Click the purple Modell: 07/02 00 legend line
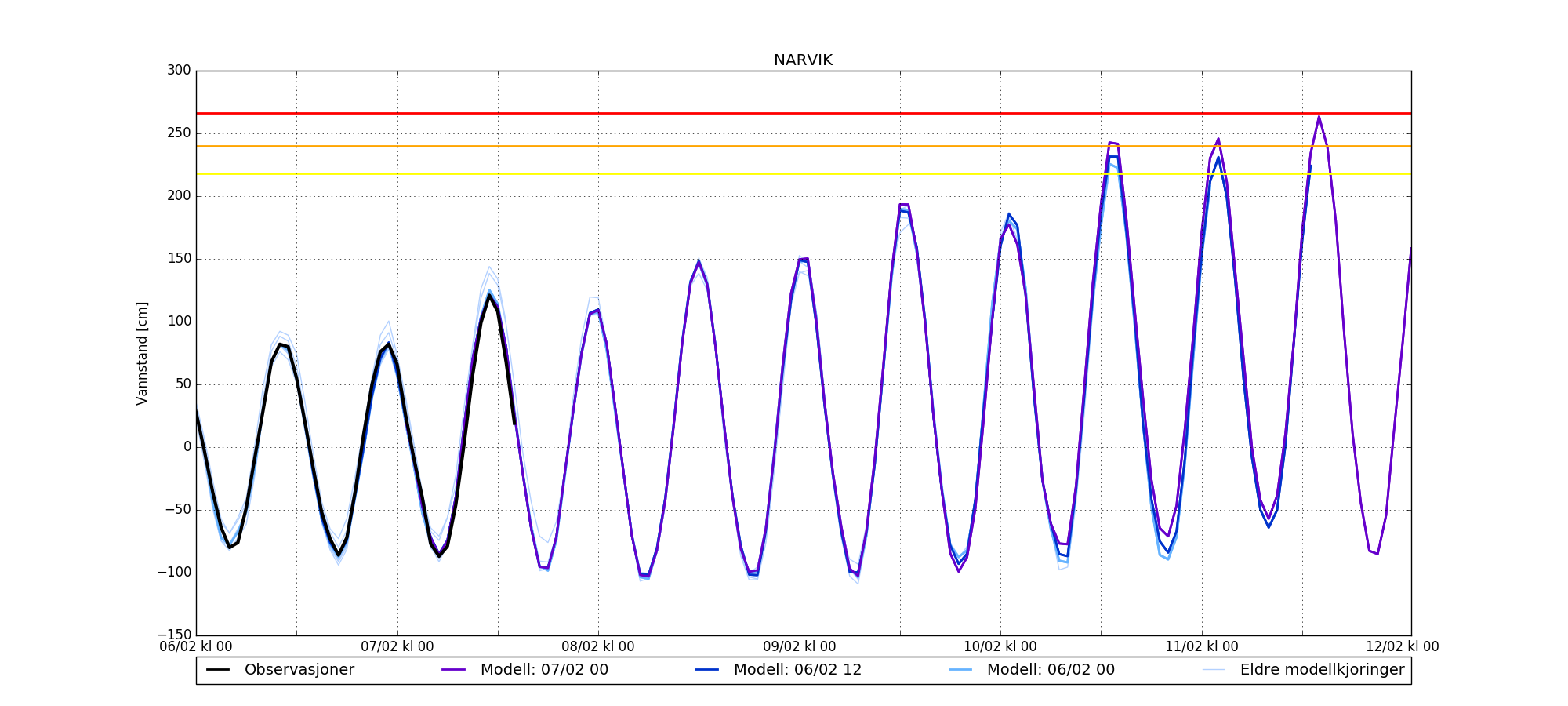Screen dimensions: 1568x706 (454, 670)
